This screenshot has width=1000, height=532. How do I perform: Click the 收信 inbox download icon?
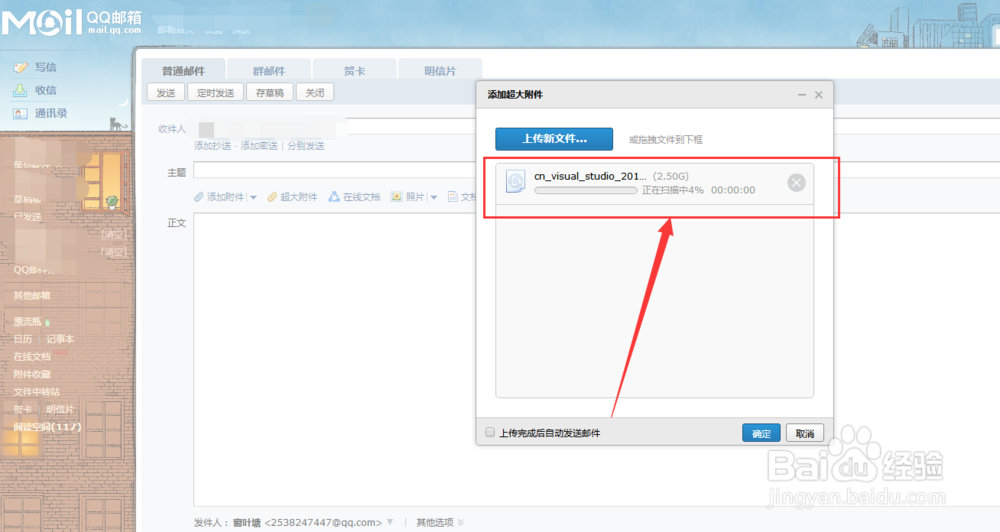[x=20, y=91]
